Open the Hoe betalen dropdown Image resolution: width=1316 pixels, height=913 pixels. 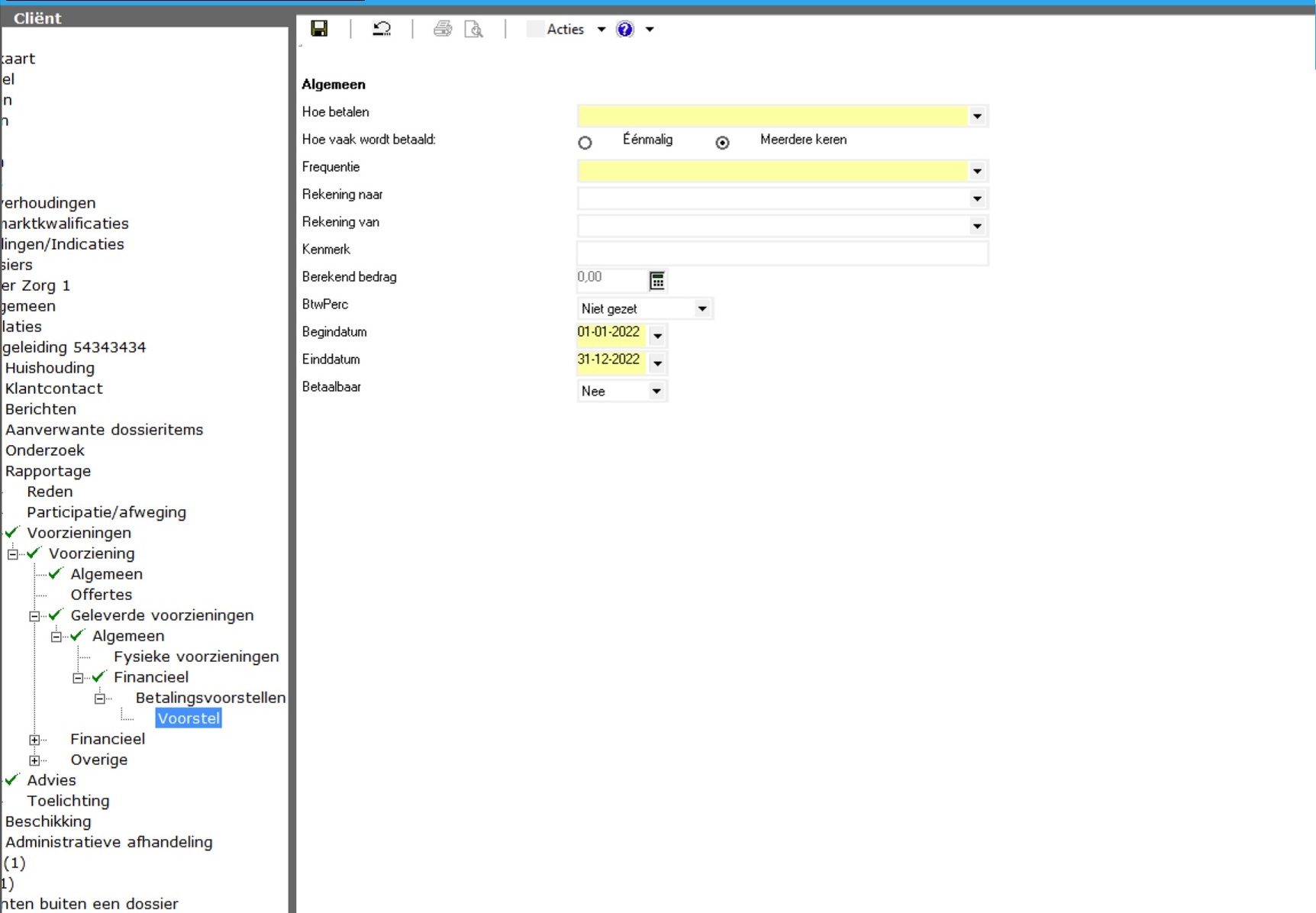click(x=977, y=116)
